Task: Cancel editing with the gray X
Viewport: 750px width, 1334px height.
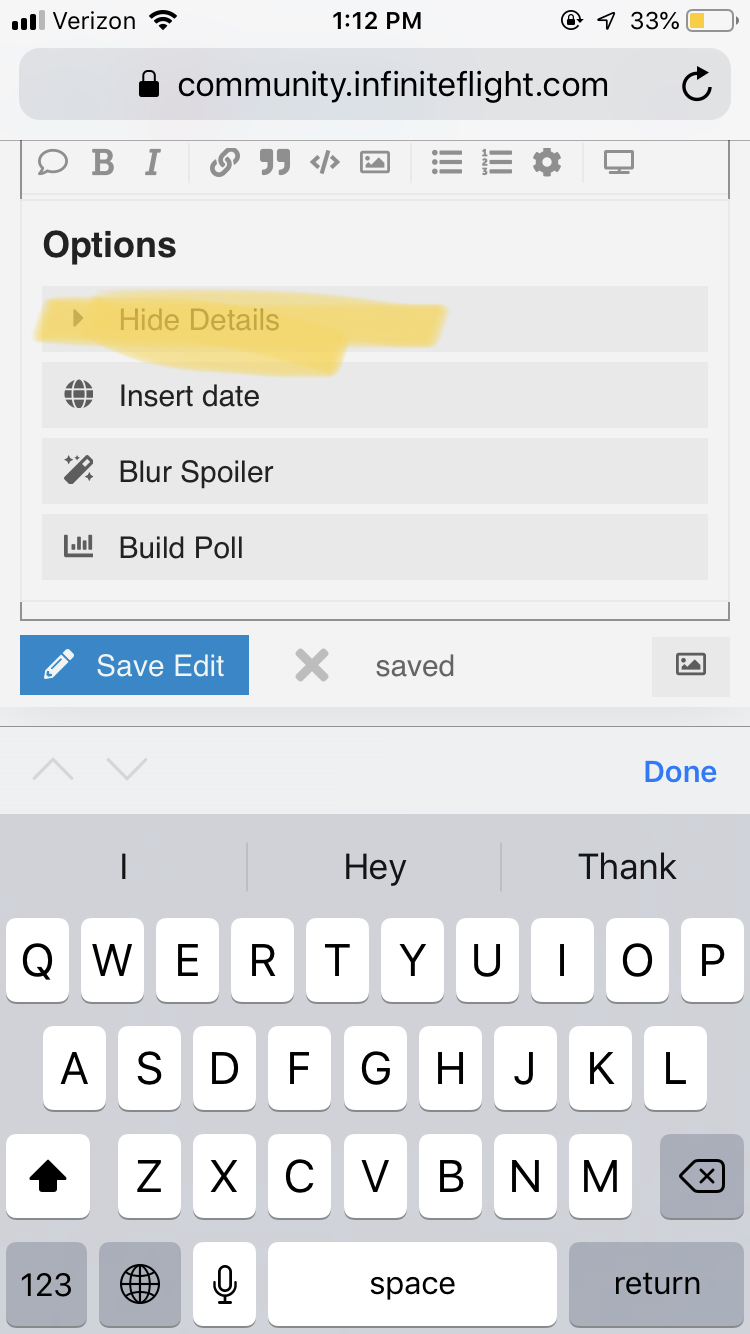Action: click(x=312, y=665)
